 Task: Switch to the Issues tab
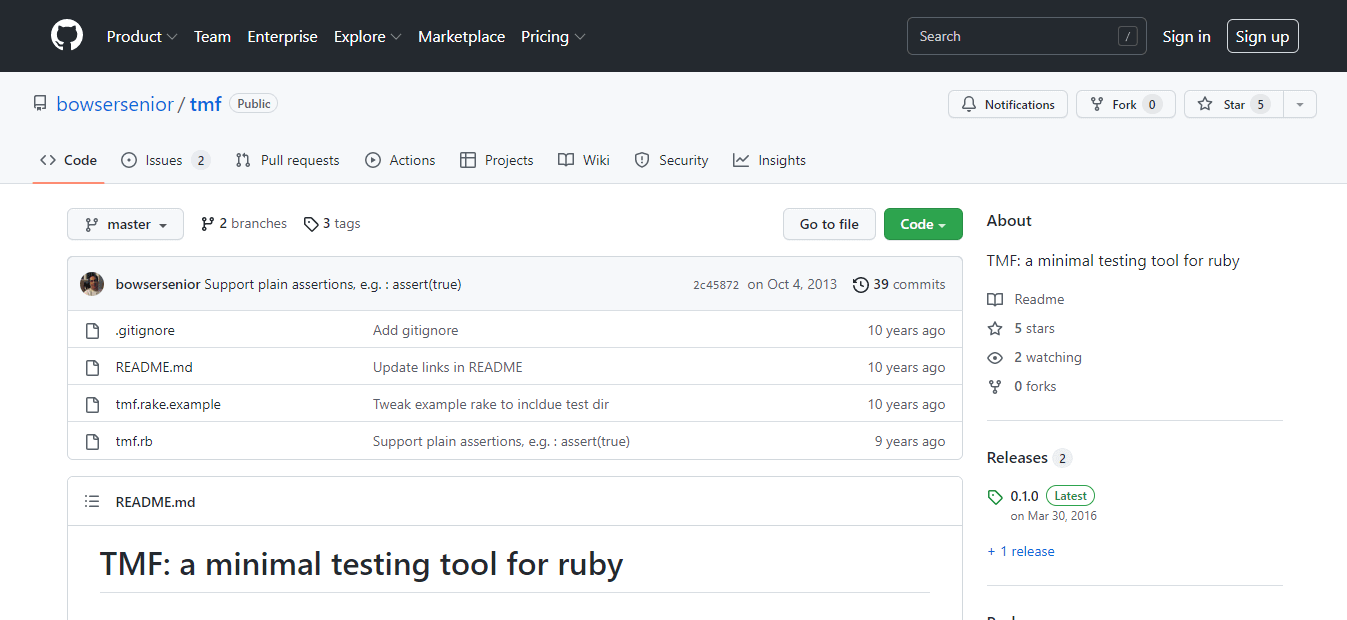[x=164, y=160]
